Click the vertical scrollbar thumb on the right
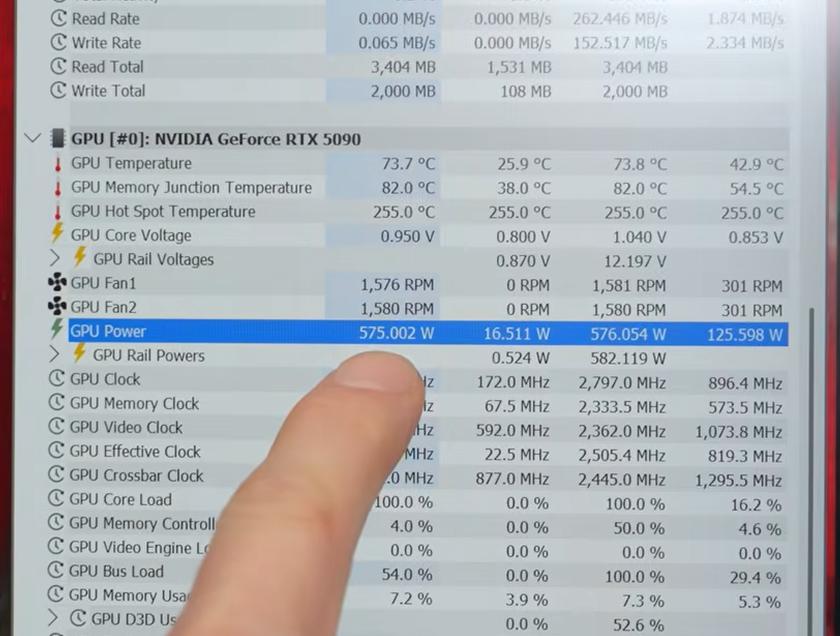840x636 pixels. pos(812,472)
